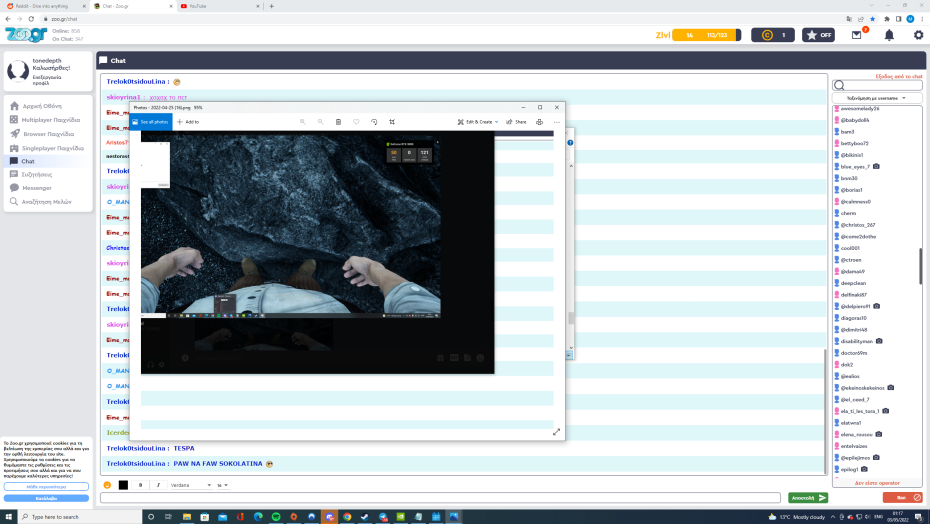
Task: Click the emoji smiley picker
Action: (x=108, y=485)
